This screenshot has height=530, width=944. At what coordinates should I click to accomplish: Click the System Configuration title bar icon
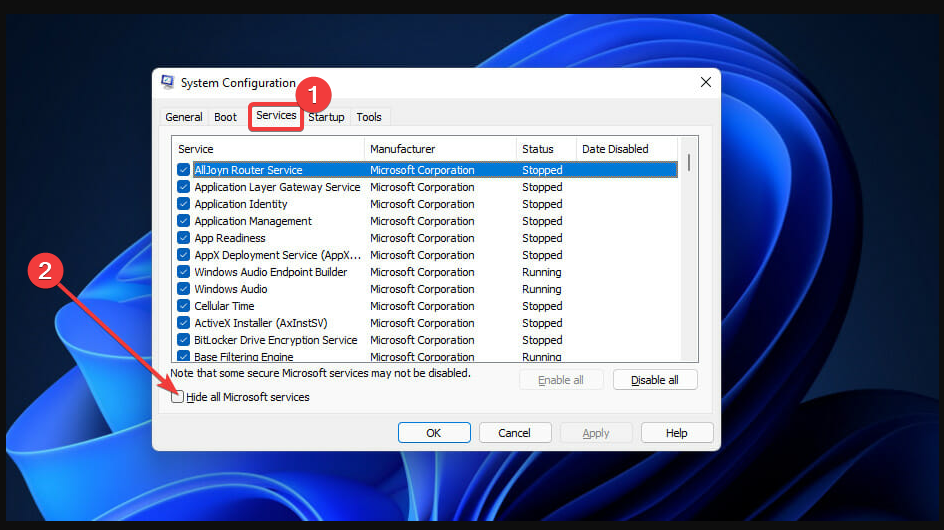pos(167,82)
